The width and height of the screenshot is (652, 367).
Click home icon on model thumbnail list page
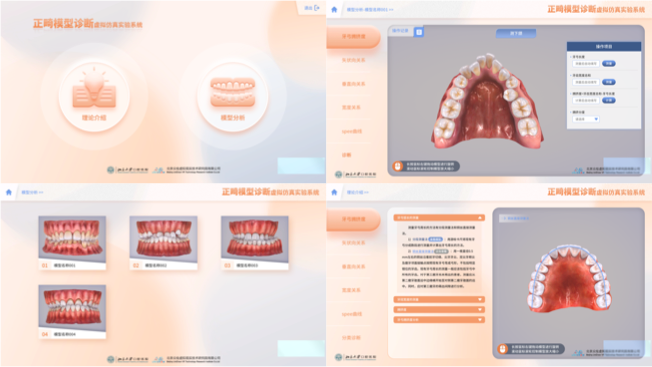point(9,192)
